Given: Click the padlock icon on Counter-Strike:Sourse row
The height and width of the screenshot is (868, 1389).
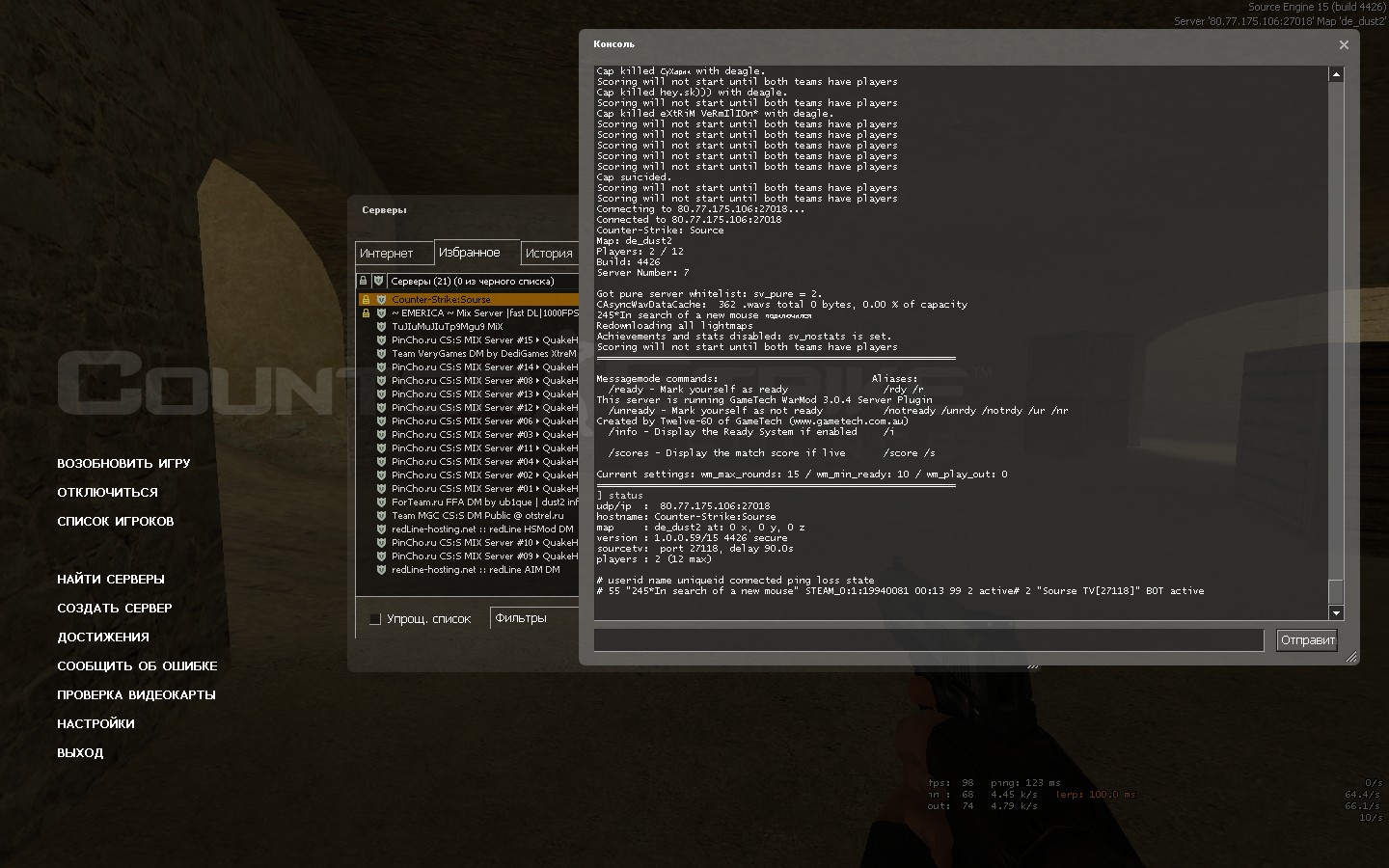Looking at the screenshot, I should [x=366, y=300].
